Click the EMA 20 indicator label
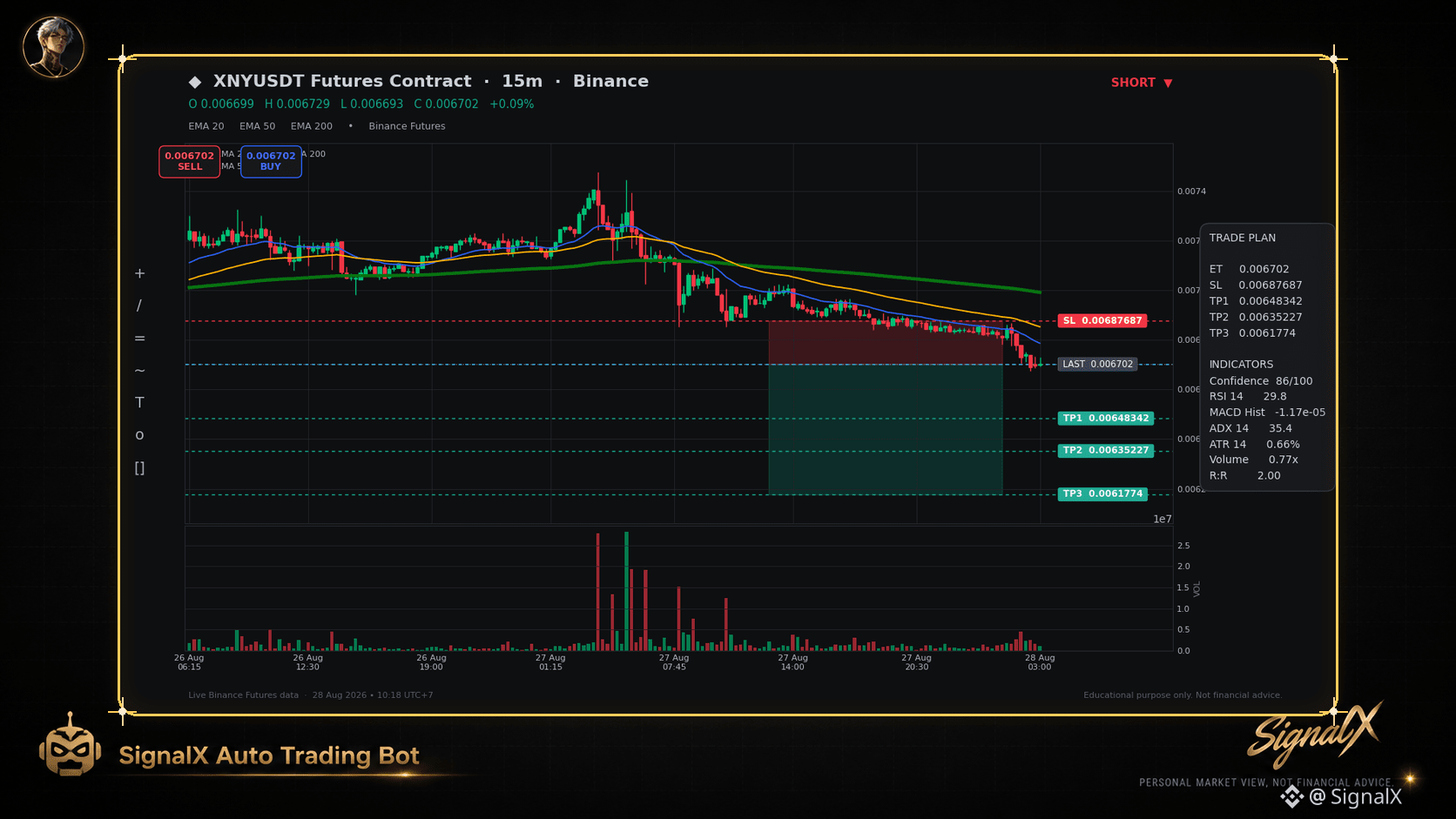 coord(206,126)
